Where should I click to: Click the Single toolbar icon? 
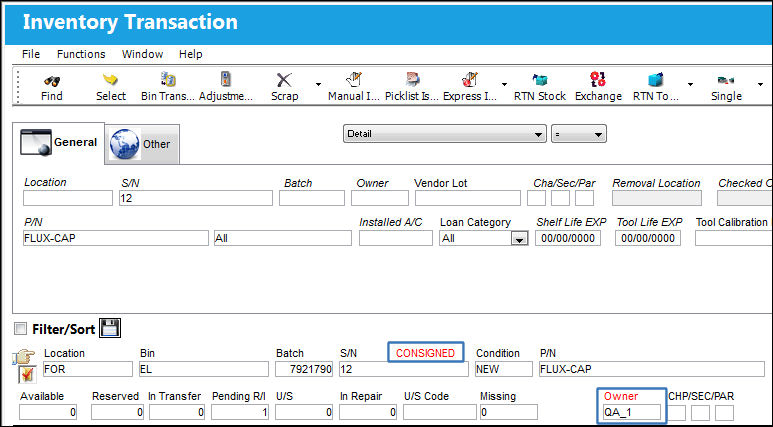tap(726, 80)
